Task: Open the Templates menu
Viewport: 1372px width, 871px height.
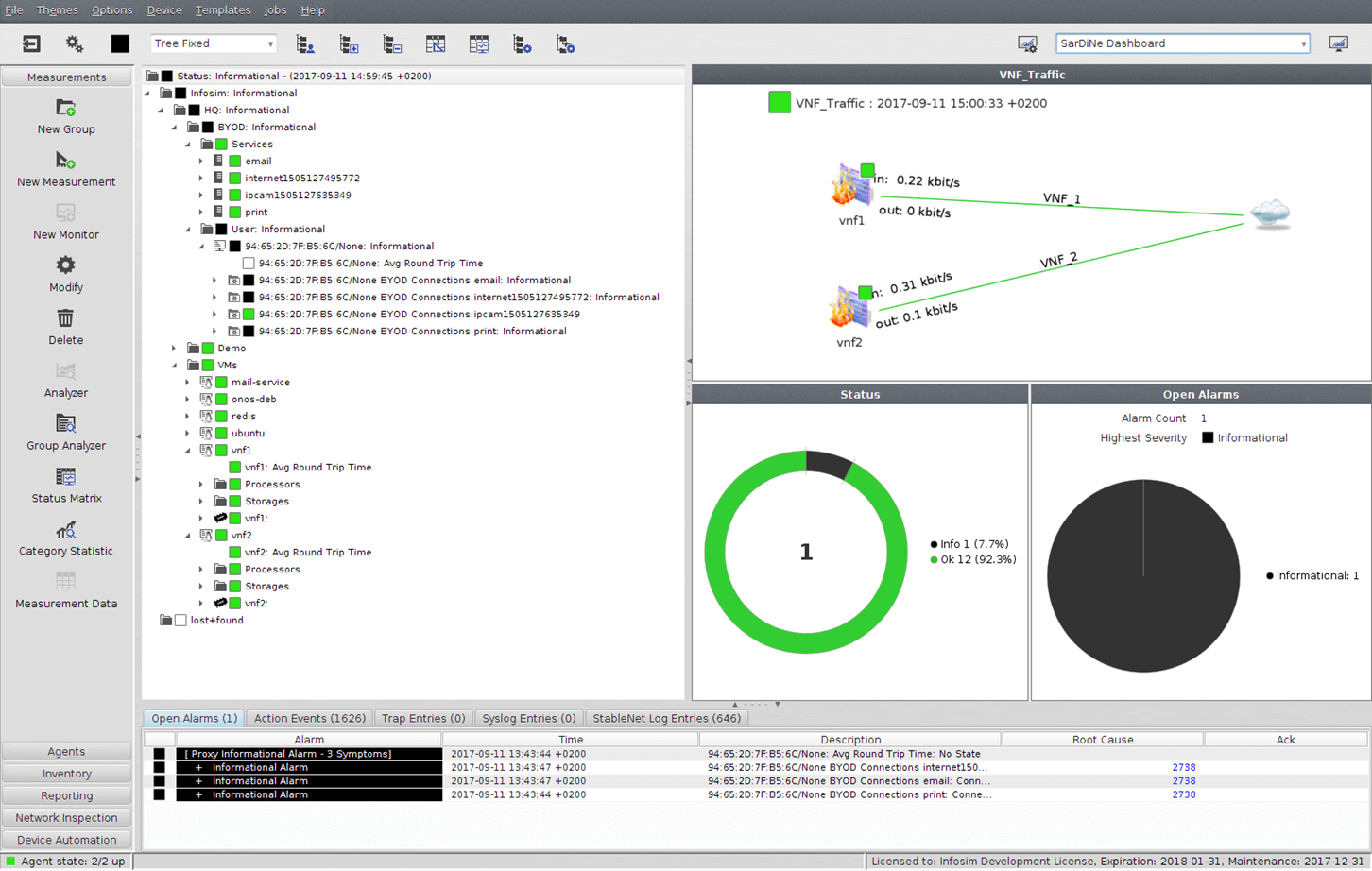Action: [x=223, y=10]
